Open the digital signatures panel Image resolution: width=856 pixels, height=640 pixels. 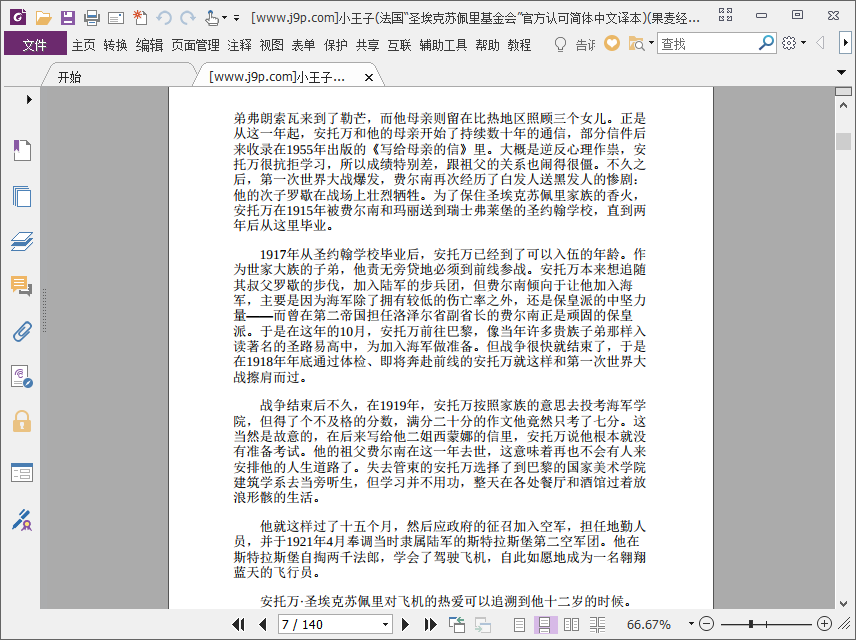(22, 376)
